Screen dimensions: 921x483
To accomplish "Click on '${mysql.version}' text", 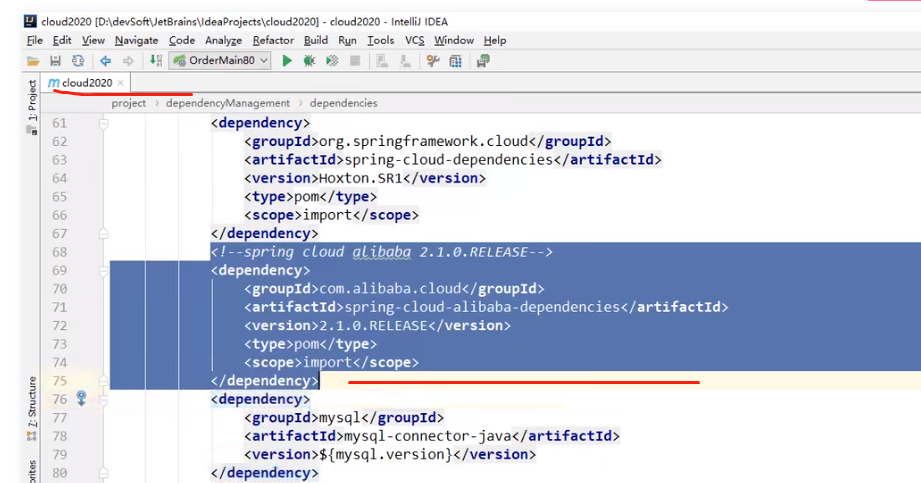I will (385, 455).
